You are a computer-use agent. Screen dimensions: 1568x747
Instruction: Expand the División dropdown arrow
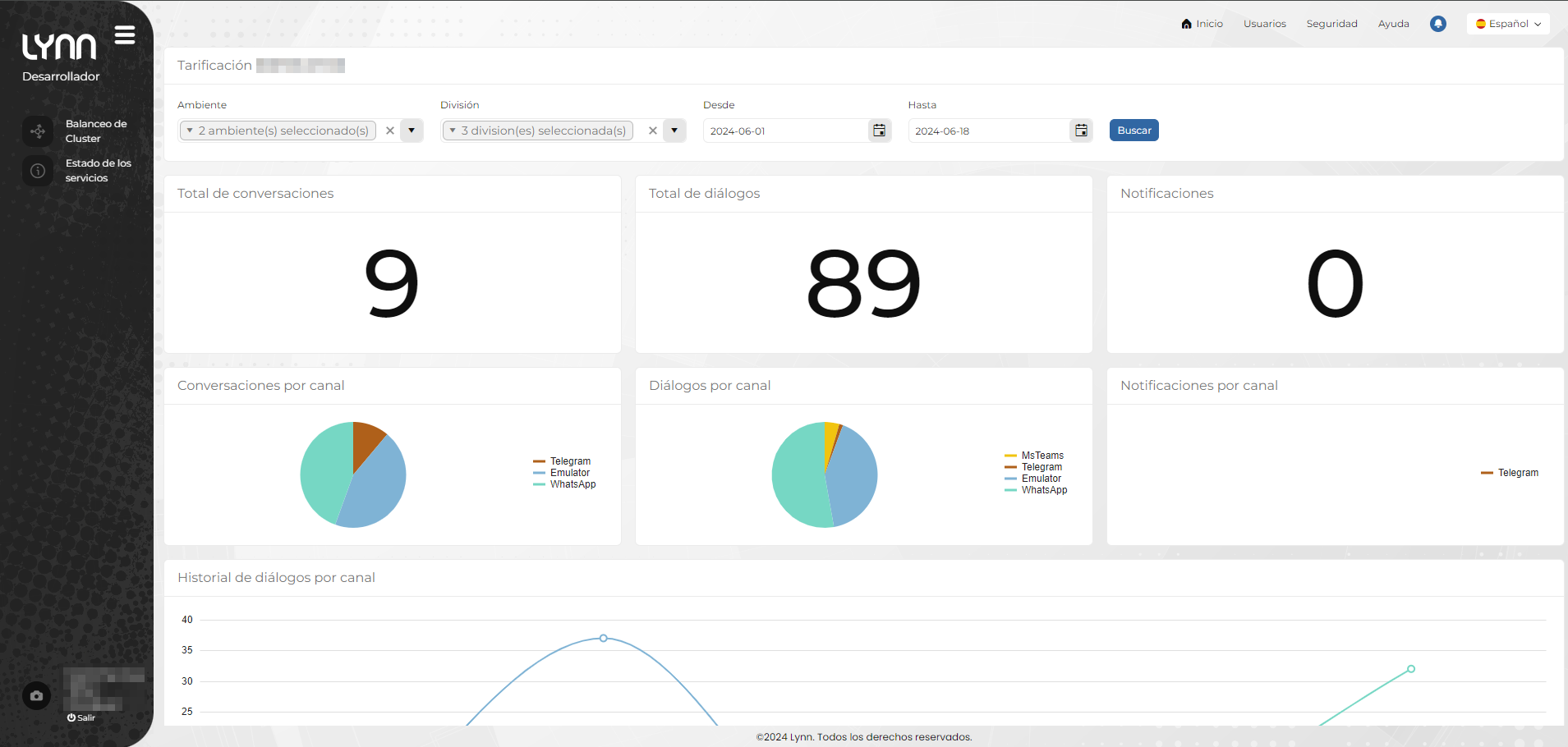[x=674, y=131]
